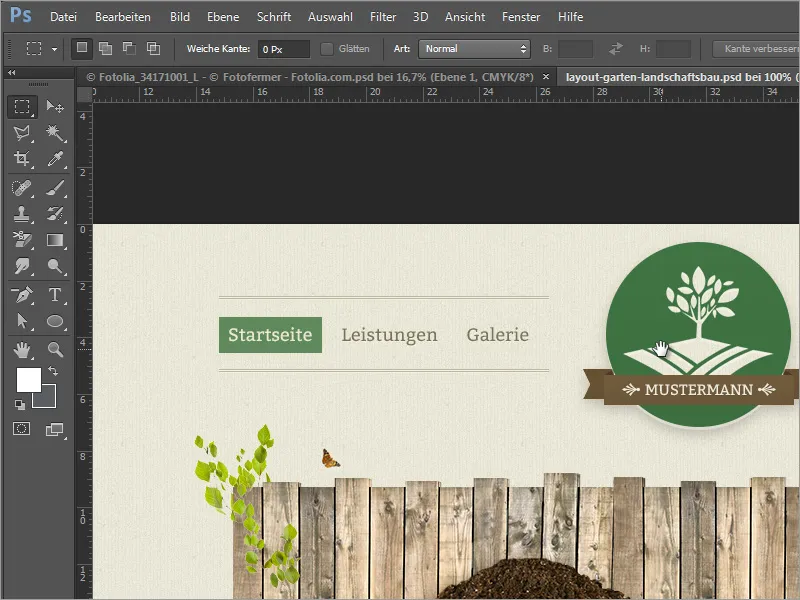
Task: Reset default foreground and background colors
Action: pos(20,405)
